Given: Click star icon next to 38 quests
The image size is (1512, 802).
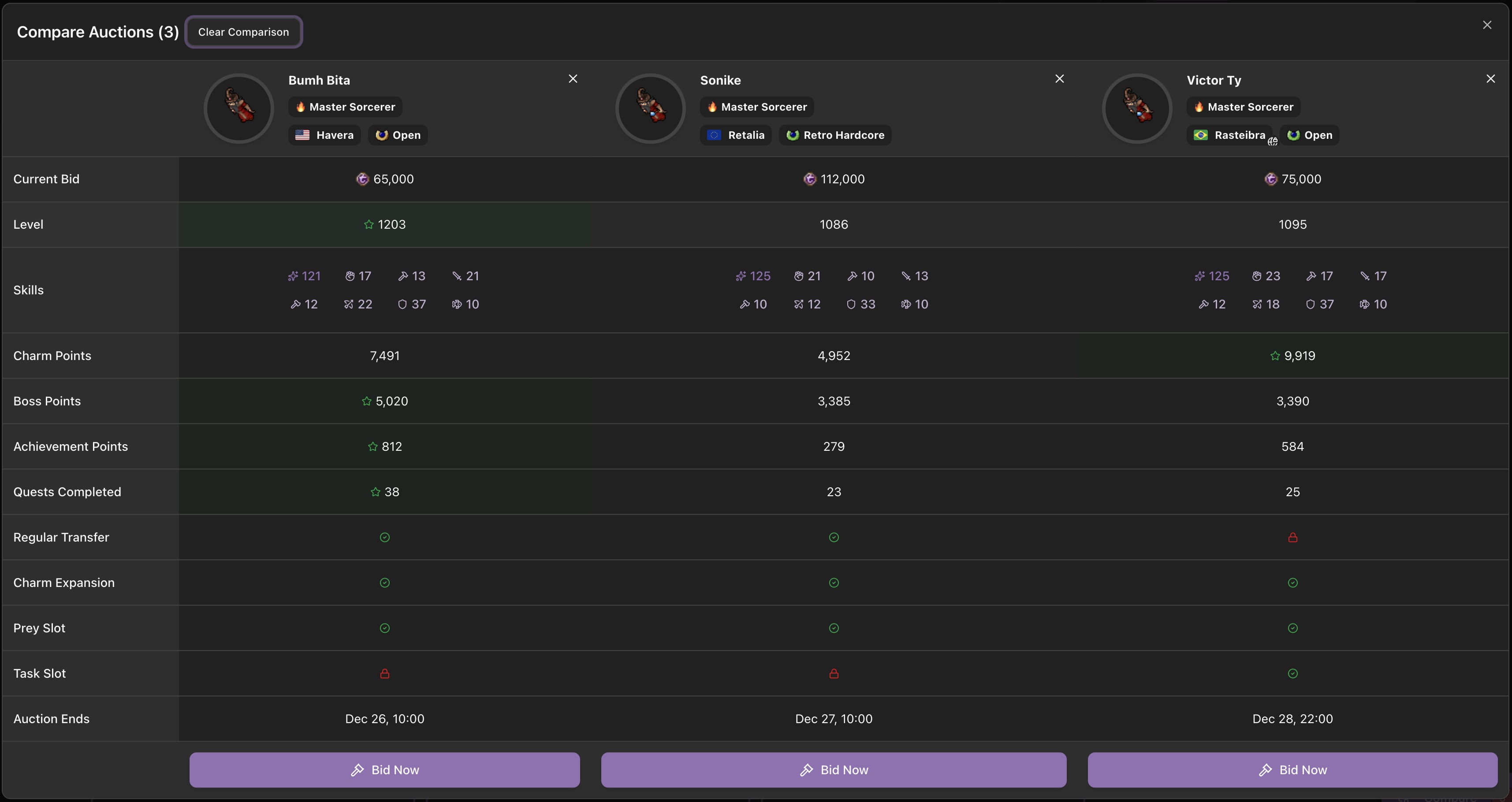Looking at the screenshot, I should click(x=375, y=492).
